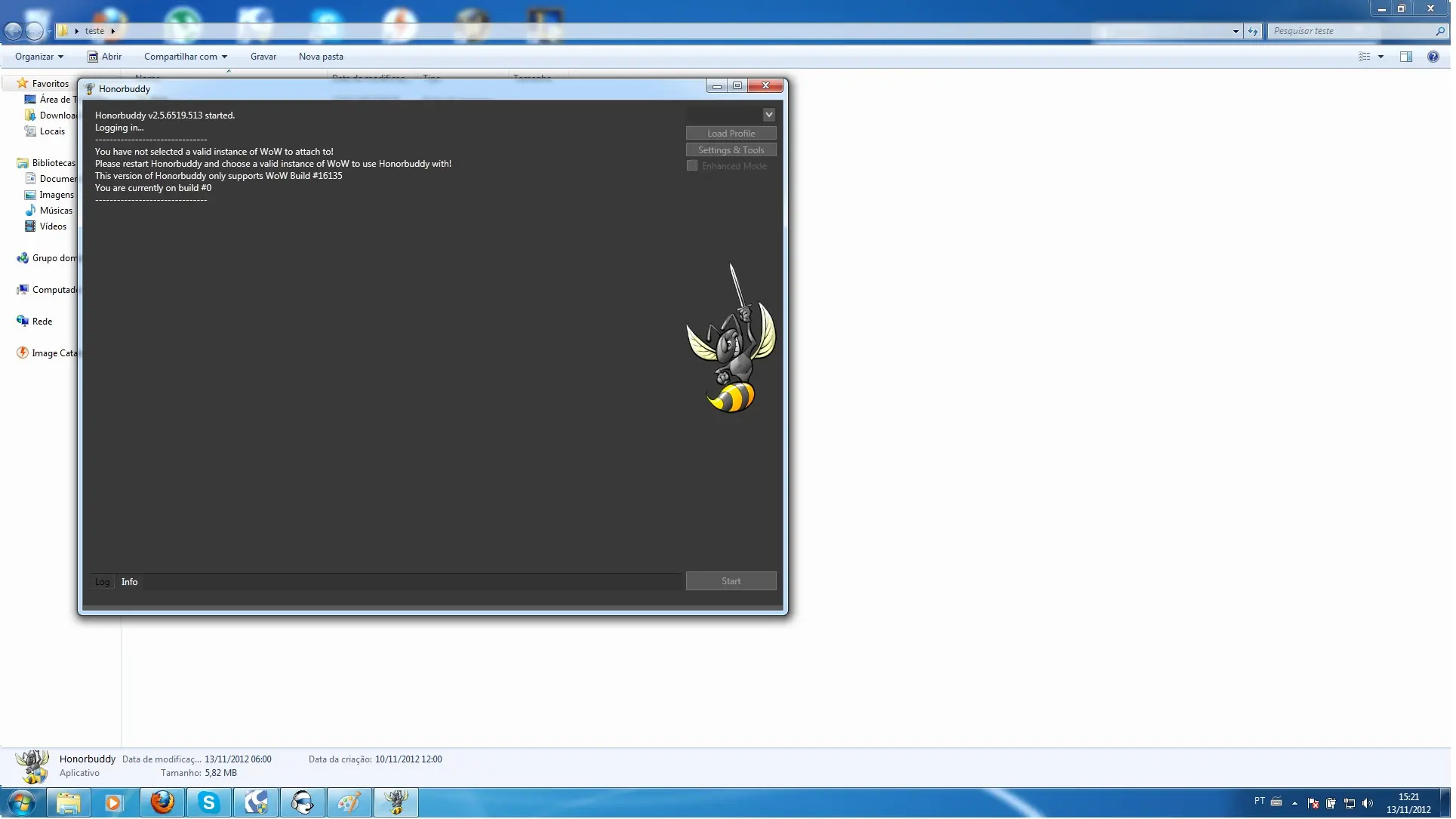Click the Explorer forward navigation arrow
Image resolution: width=1456 pixels, height=819 pixels.
click(35, 31)
